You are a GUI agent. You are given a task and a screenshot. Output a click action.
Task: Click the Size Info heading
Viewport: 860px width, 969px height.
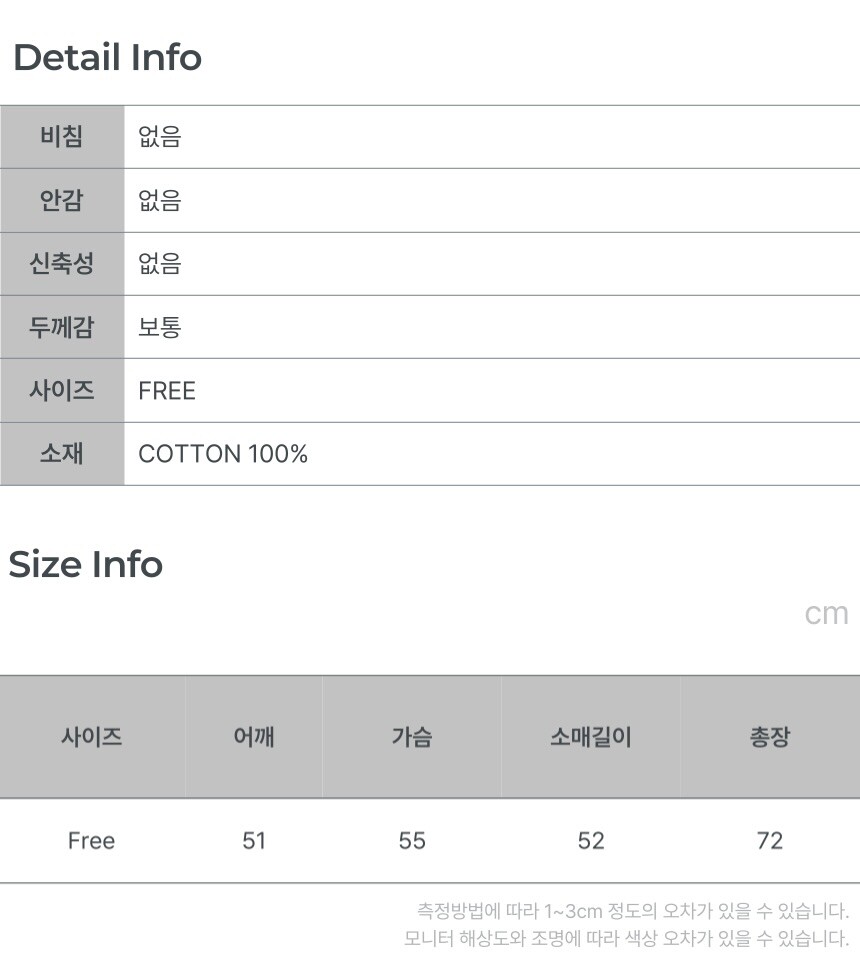pos(86,564)
